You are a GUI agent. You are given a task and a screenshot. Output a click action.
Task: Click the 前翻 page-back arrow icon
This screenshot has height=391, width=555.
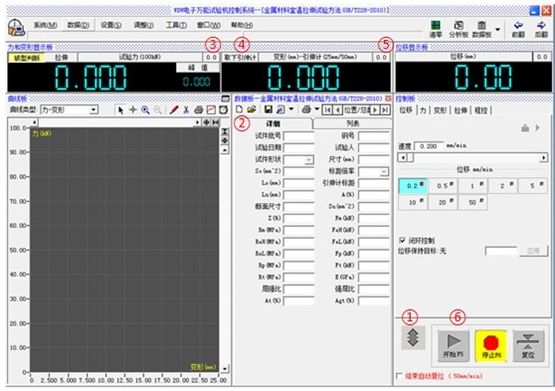pos(518,29)
